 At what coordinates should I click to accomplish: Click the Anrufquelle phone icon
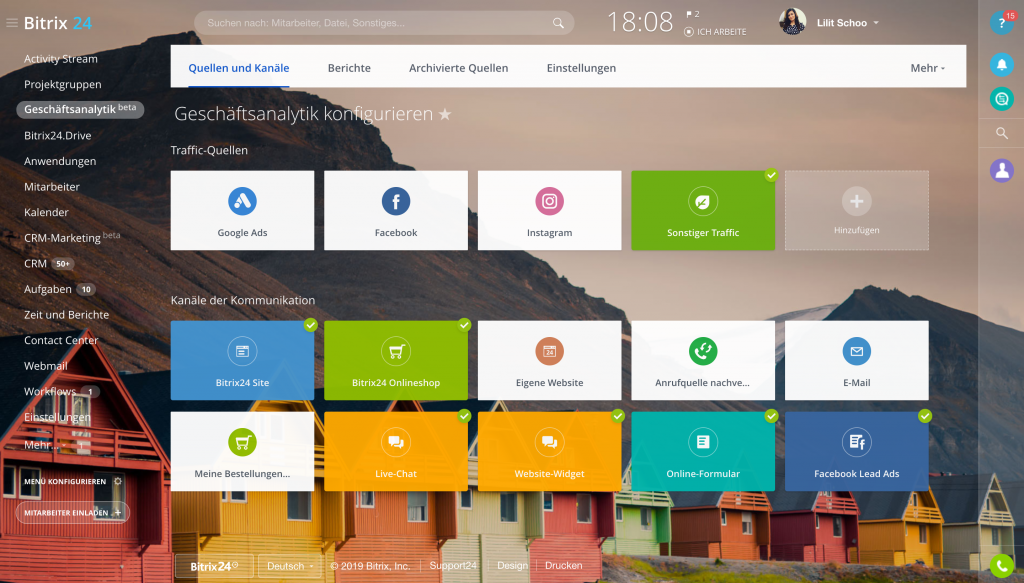pyautogui.click(x=703, y=351)
